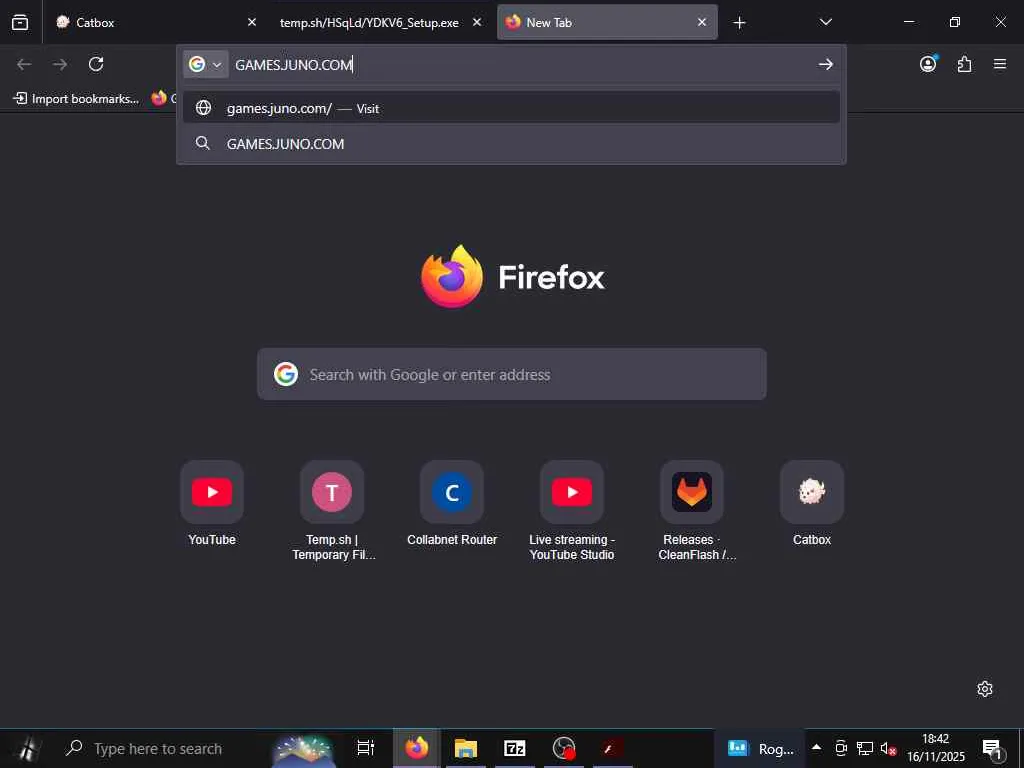Open 7-Zip from the taskbar
The image size is (1024, 768).
pos(515,748)
